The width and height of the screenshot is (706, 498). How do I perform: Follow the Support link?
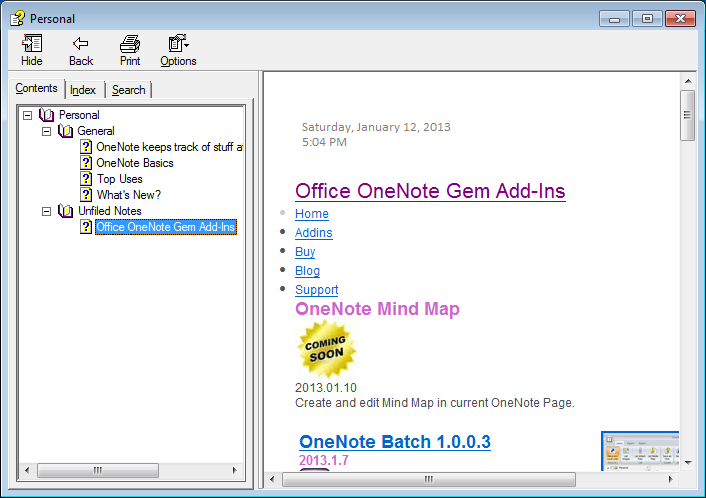(x=317, y=290)
